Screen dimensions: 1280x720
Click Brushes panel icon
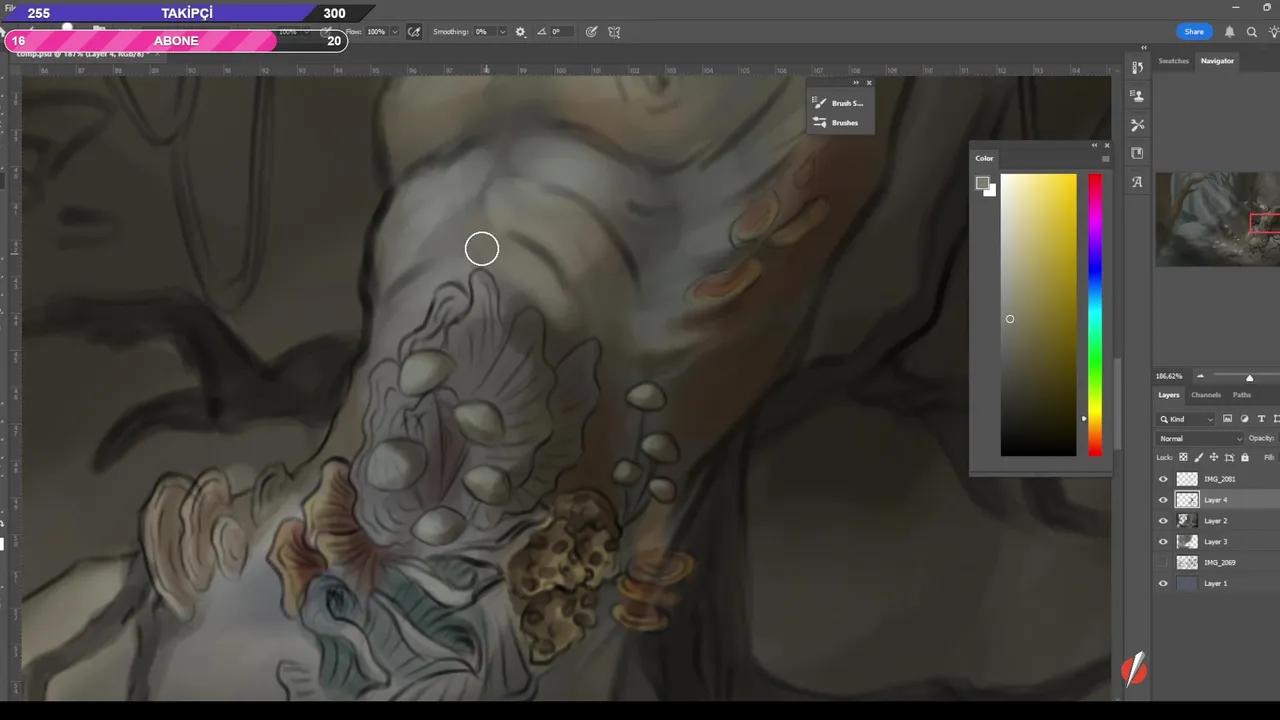coord(820,122)
